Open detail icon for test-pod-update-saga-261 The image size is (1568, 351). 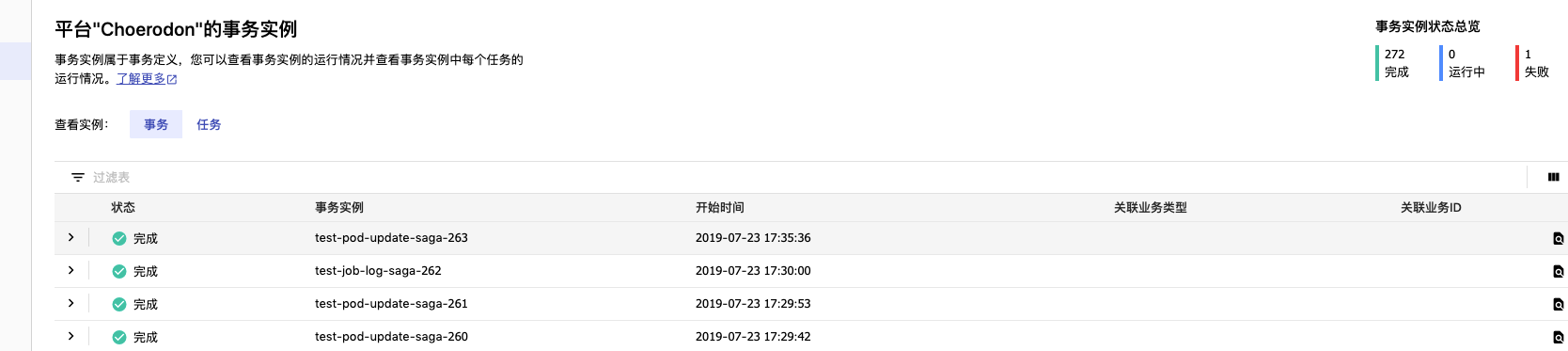point(1558,305)
